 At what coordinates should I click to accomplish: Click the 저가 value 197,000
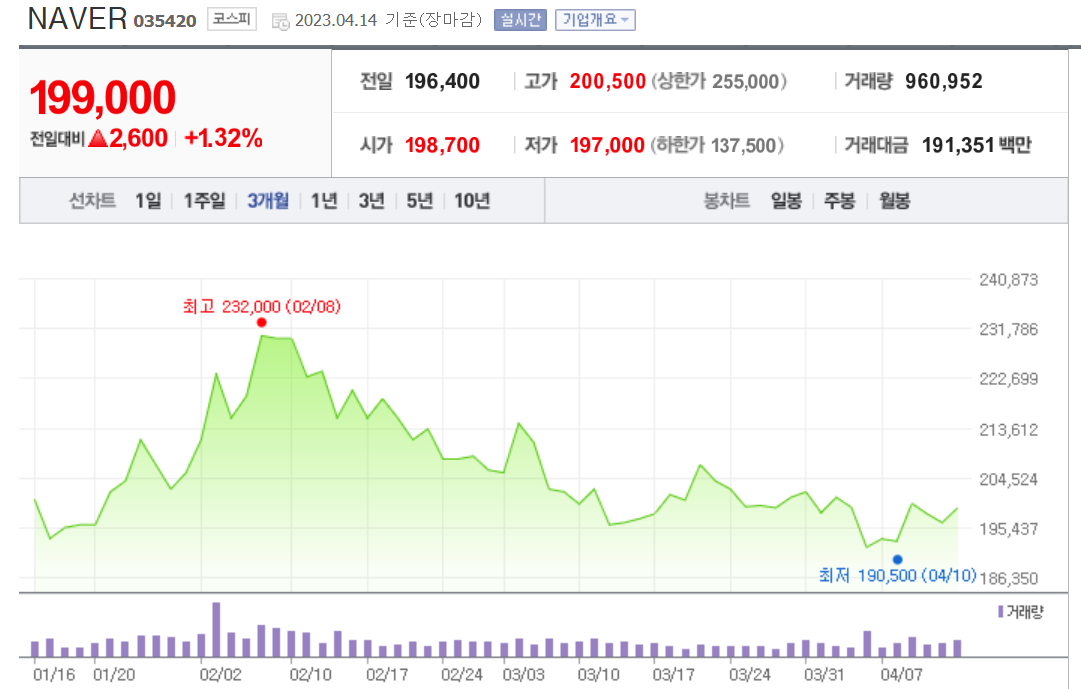(607, 146)
